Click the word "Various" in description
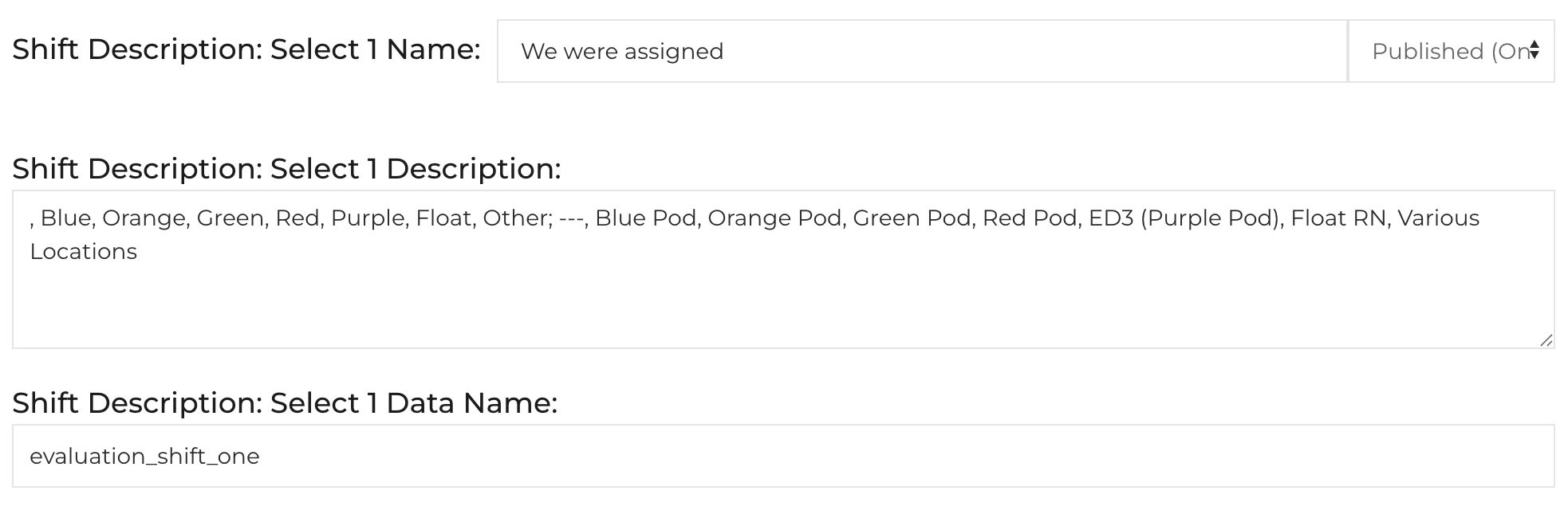This screenshot has height=518, width=1568. coord(1438,218)
